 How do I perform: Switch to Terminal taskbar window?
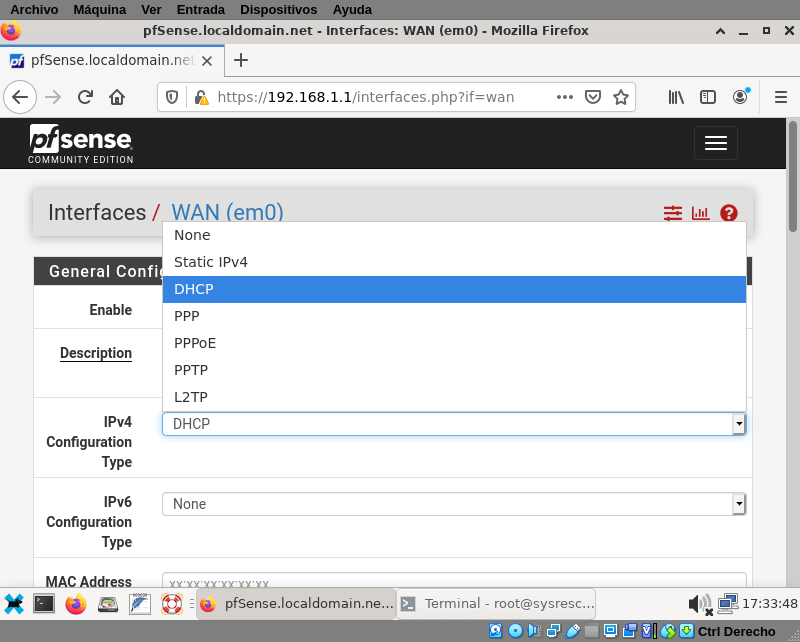[x=496, y=604]
